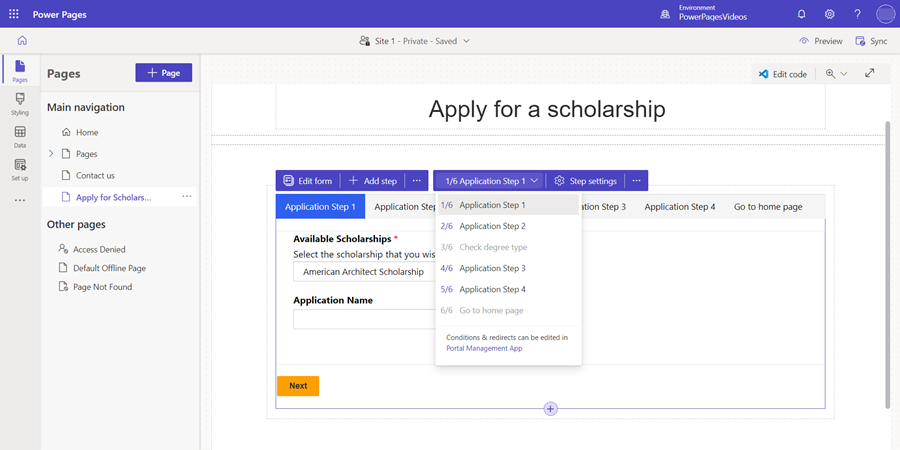Click the plus circle to add section

coord(550,408)
